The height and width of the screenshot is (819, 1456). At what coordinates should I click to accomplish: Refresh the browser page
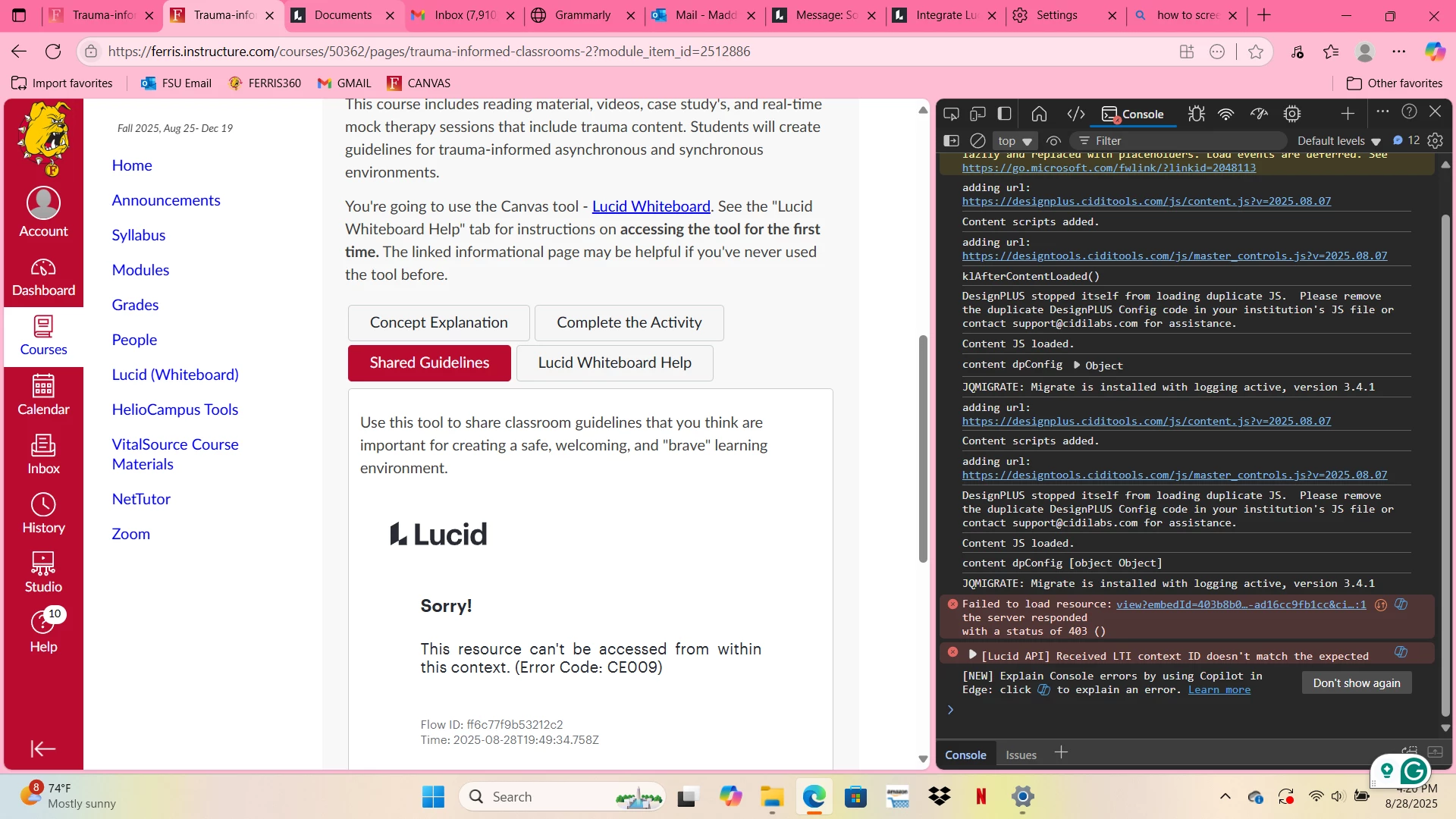(x=53, y=52)
